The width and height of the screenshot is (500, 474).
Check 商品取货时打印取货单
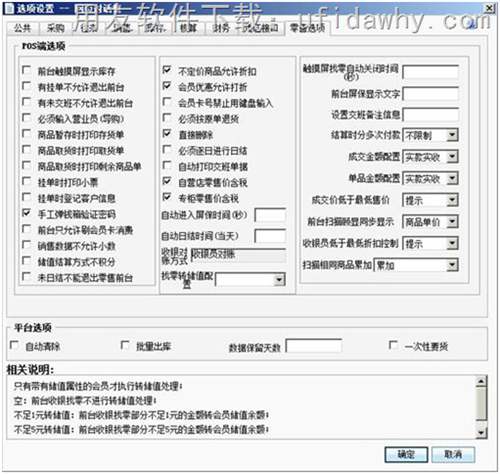click(x=26, y=149)
